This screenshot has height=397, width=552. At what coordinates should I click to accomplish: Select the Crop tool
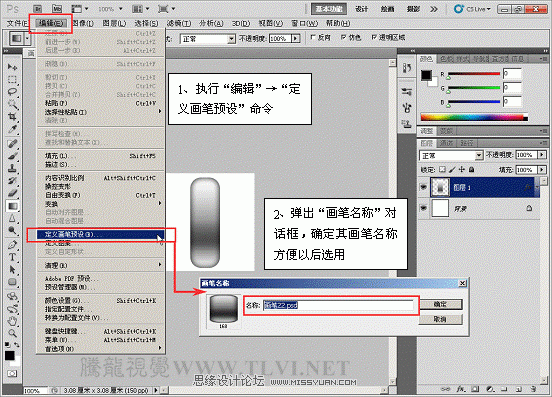(x=12, y=116)
